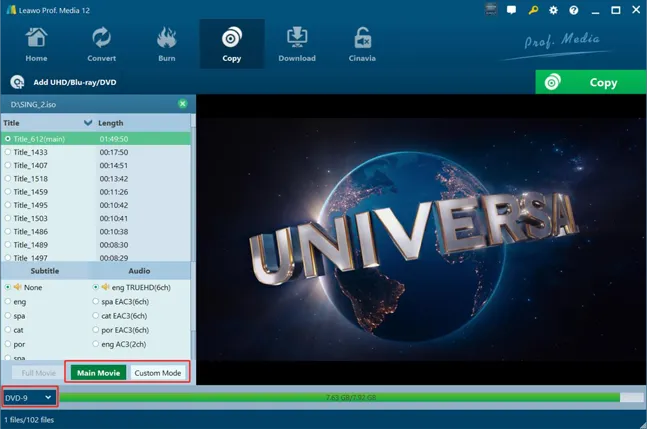The image size is (647, 429).
Task: Switch to Custom Mode
Action: point(158,373)
